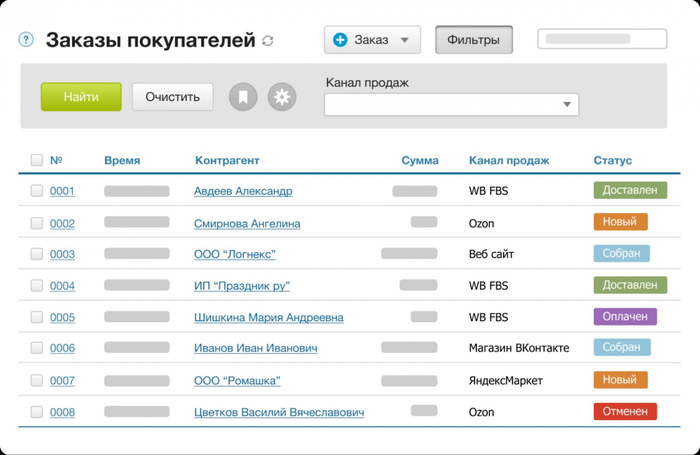Open order number 0003 link
700x455 pixels.
coord(62,254)
